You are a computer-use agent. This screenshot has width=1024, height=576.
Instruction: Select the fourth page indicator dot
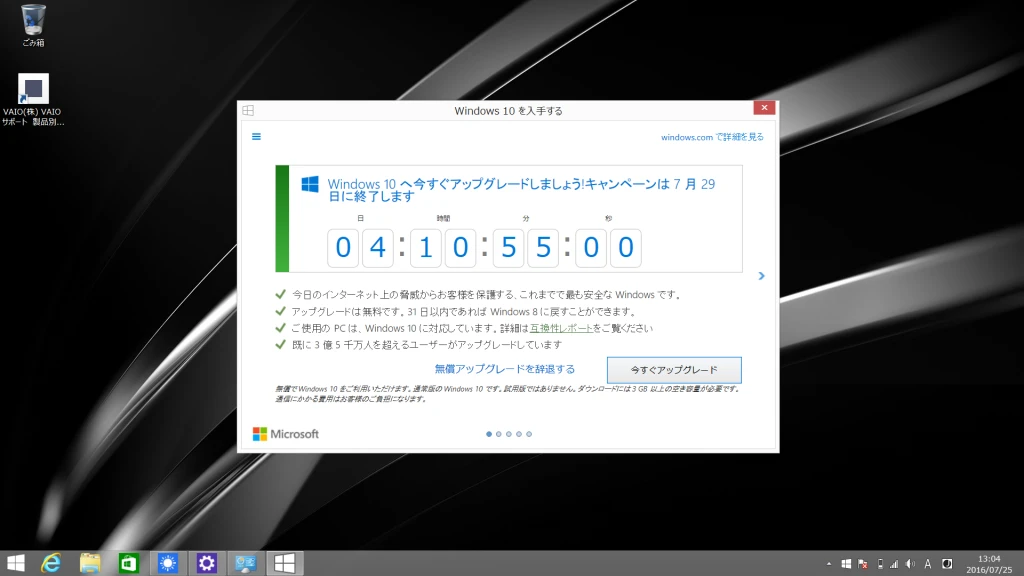click(x=519, y=434)
